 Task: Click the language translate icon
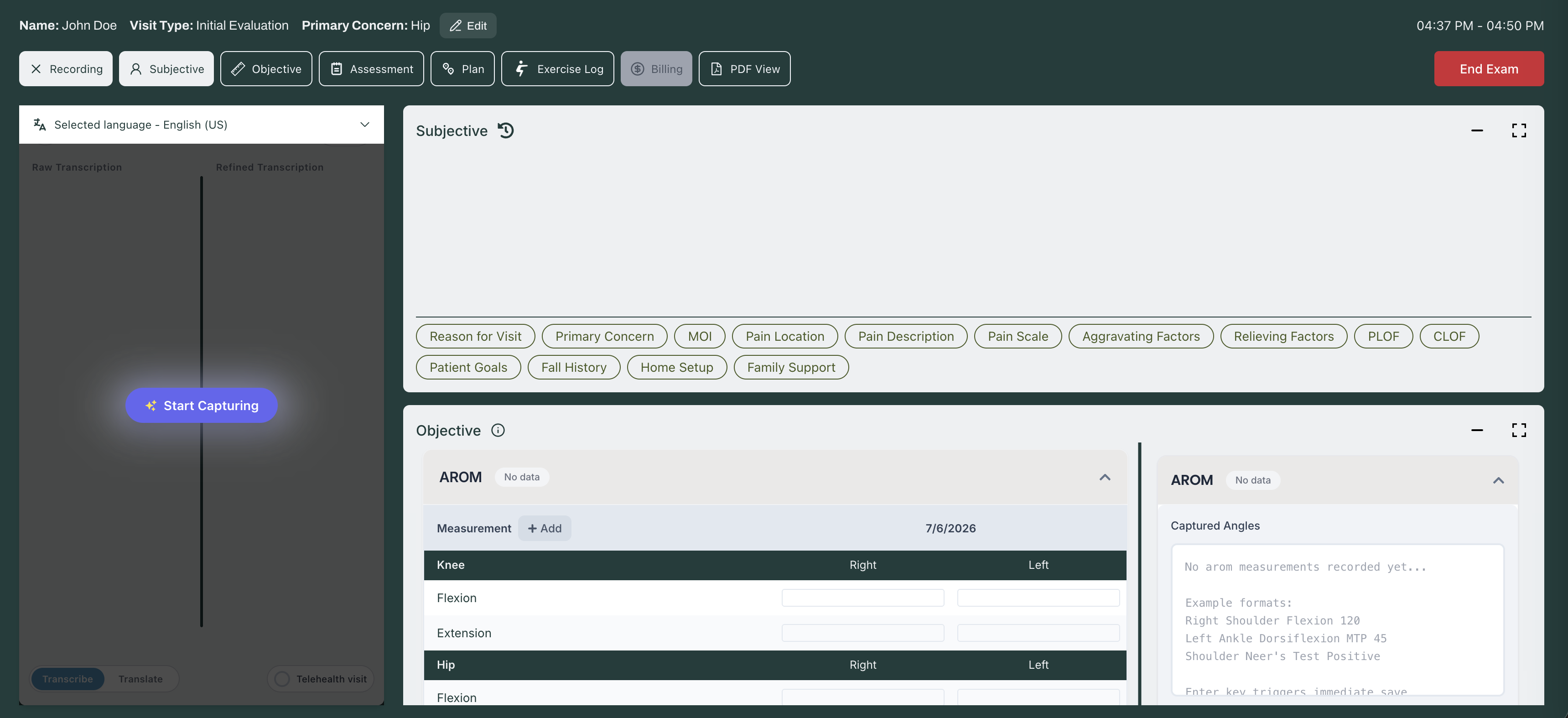pyautogui.click(x=40, y=124)
